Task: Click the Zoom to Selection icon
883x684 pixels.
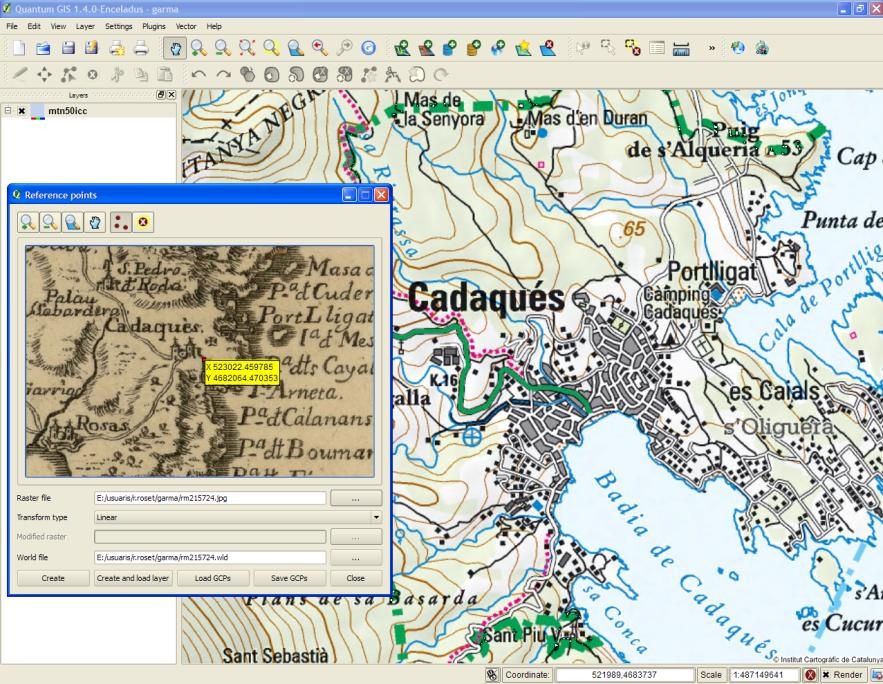Action: pyautogui.click(x=271, y=48)
